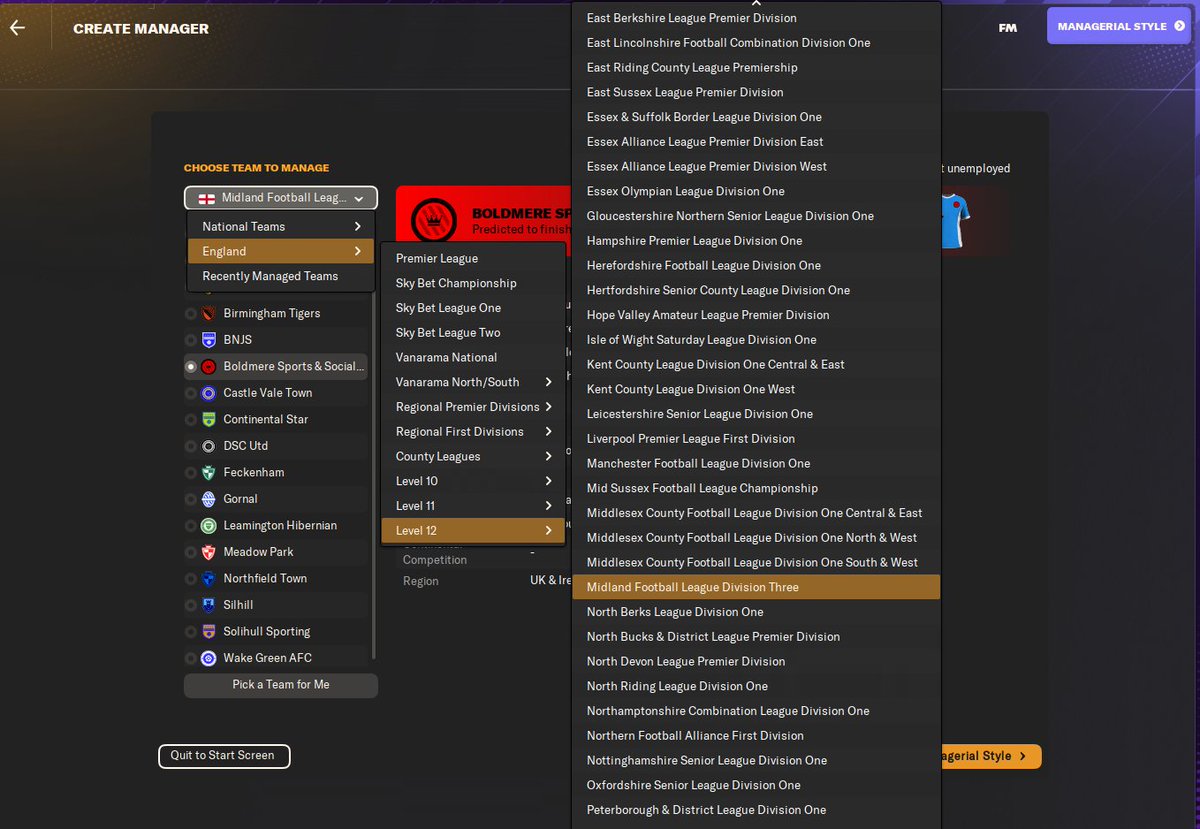Expand the Vanarama North/South submenu

pos(473,382)
